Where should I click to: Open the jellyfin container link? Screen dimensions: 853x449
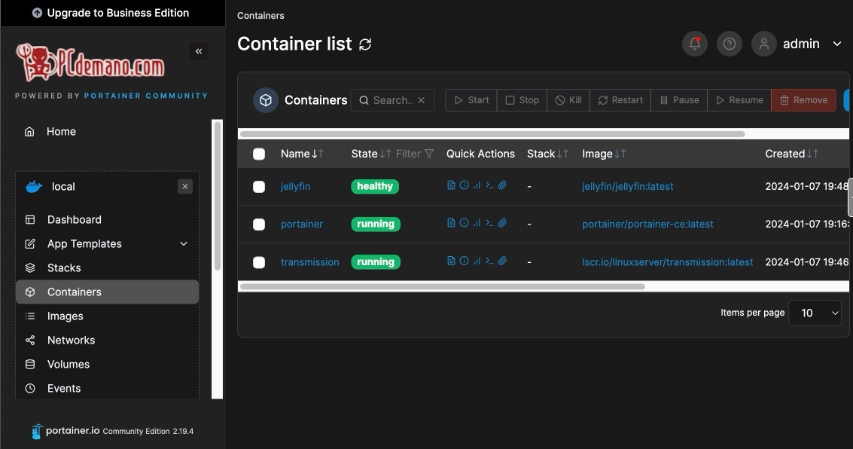(295, 187)
